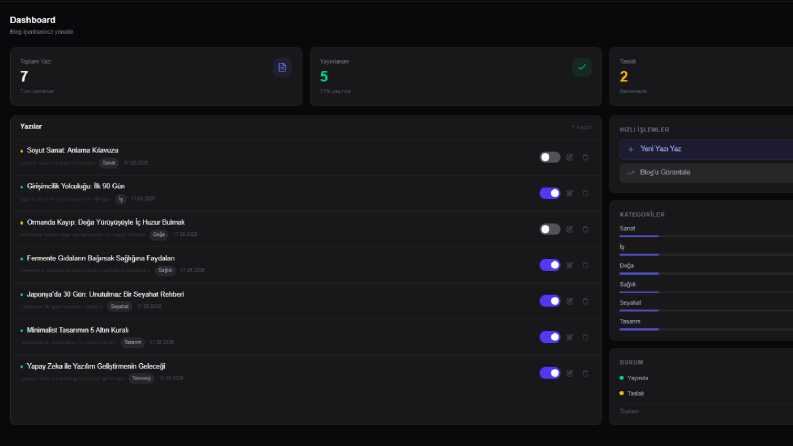
Task: Toggle off the Yapay Zeka post
Action: click(550, 373)
